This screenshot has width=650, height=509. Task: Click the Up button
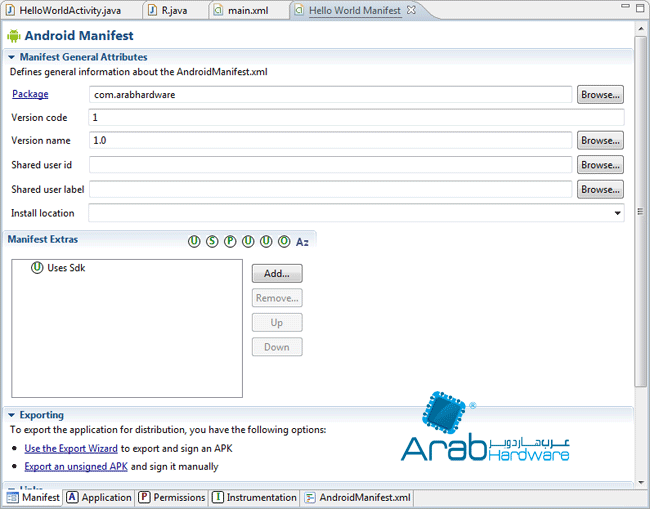click(x=277, y=322)
